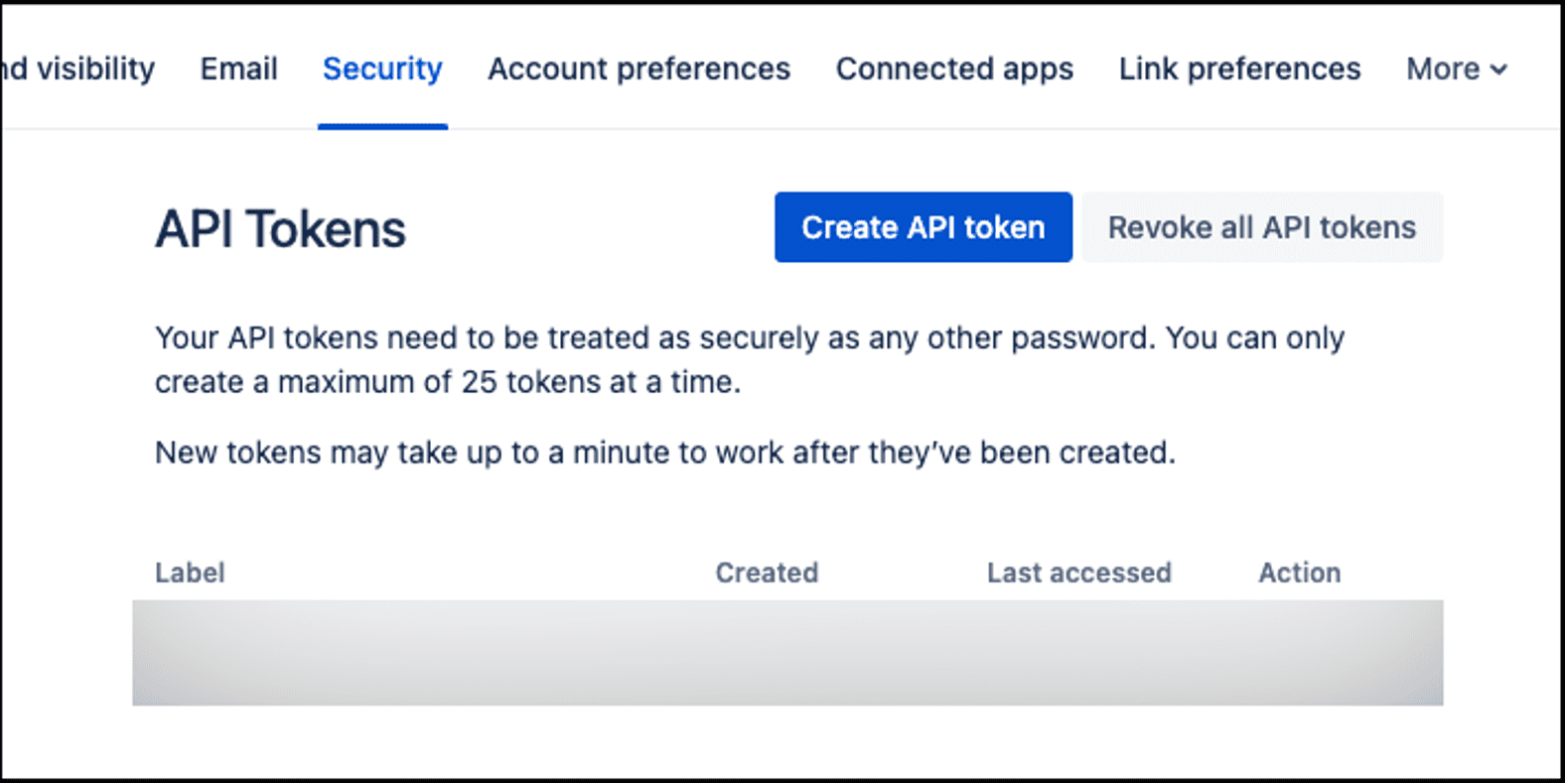Open the partially visible visibility tab
Screen dimensions: 1565x784
tap(78, 68)
